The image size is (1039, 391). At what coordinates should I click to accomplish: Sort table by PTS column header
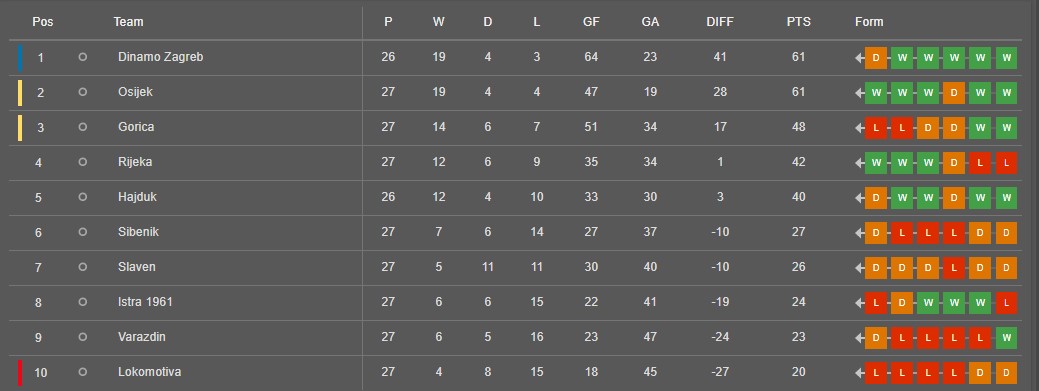click(798, 22)
